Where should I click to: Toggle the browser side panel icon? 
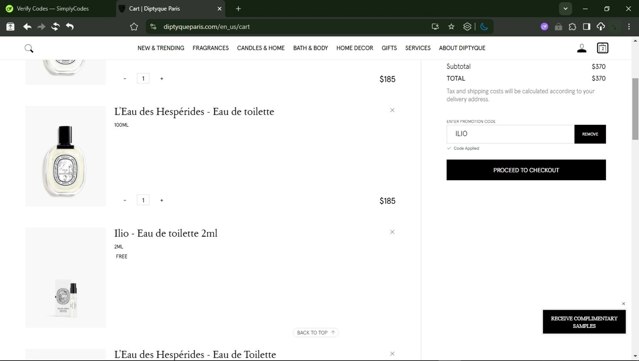586,26
